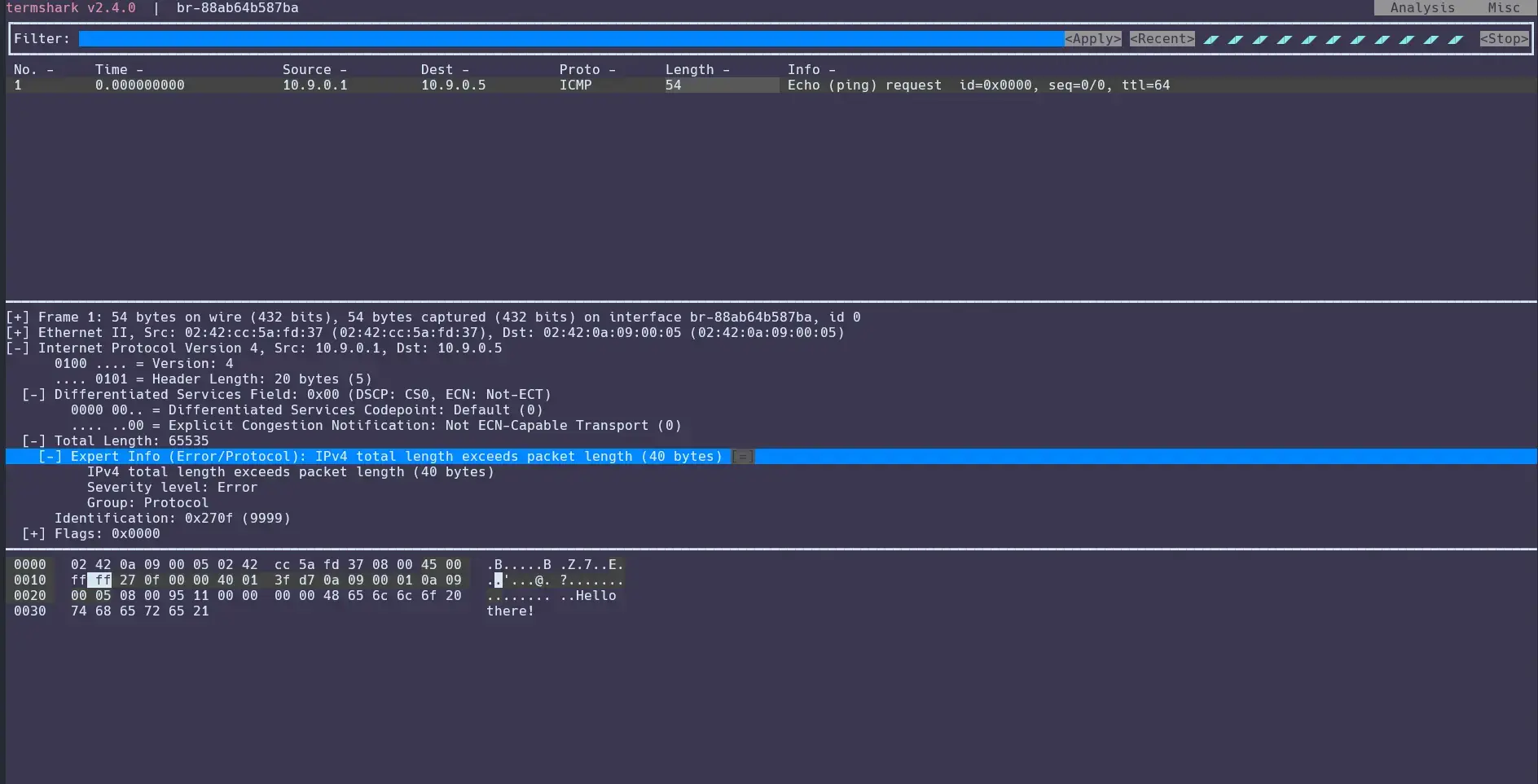Expand the Ethernet II tree node

pyautogui.click(x=17, y=333)
